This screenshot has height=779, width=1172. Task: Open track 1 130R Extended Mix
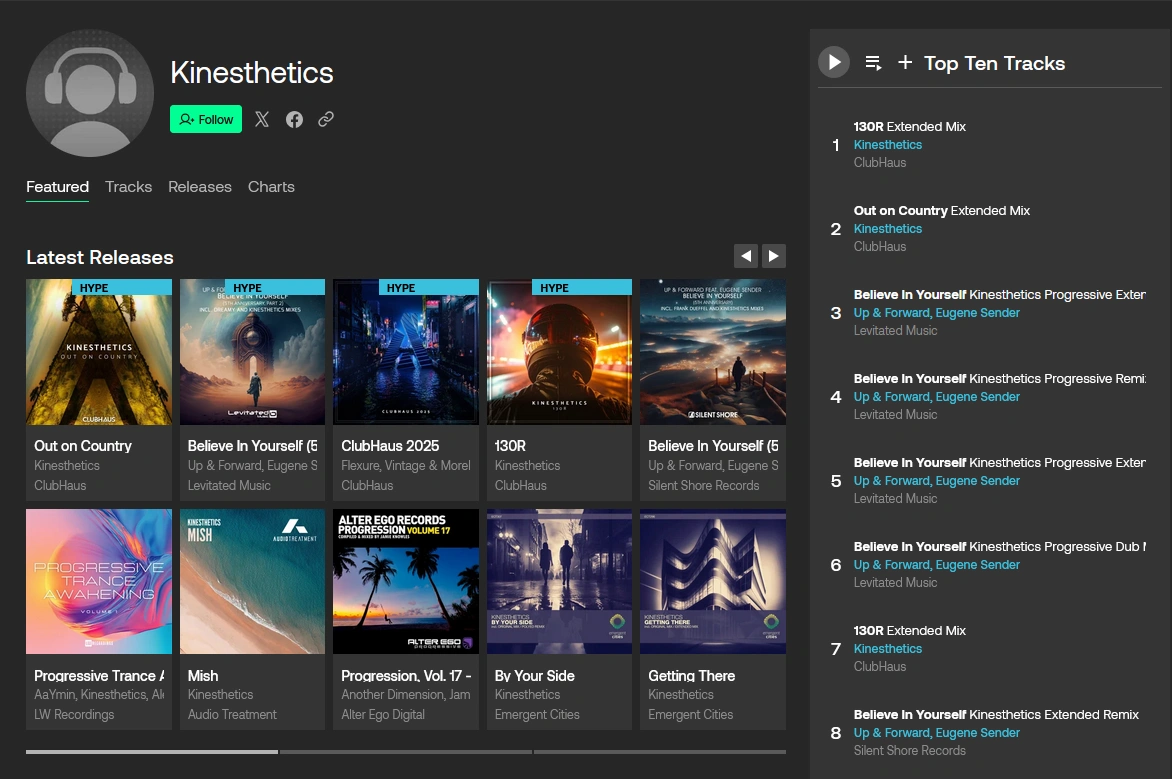click(910, 126)
